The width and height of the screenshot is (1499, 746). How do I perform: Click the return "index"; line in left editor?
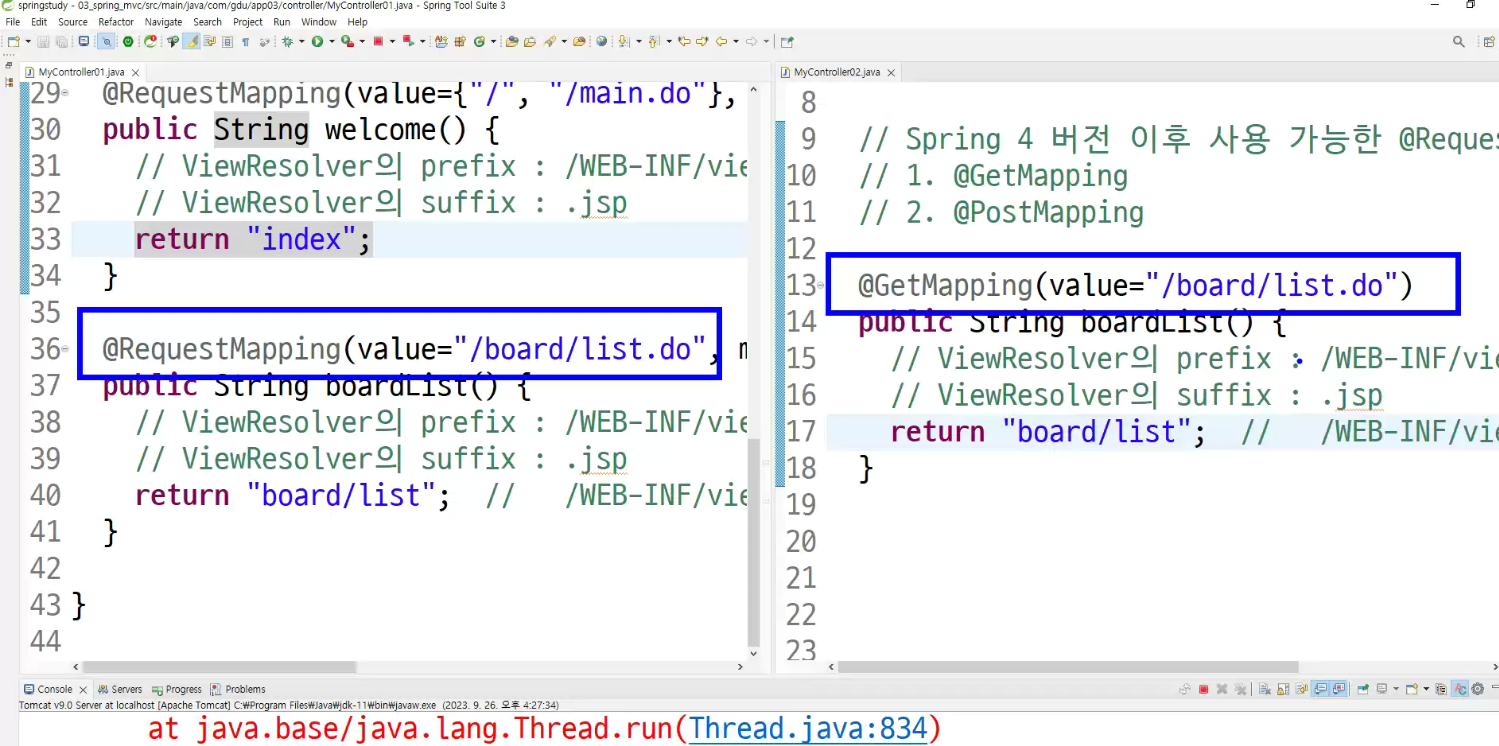point(253,239)
